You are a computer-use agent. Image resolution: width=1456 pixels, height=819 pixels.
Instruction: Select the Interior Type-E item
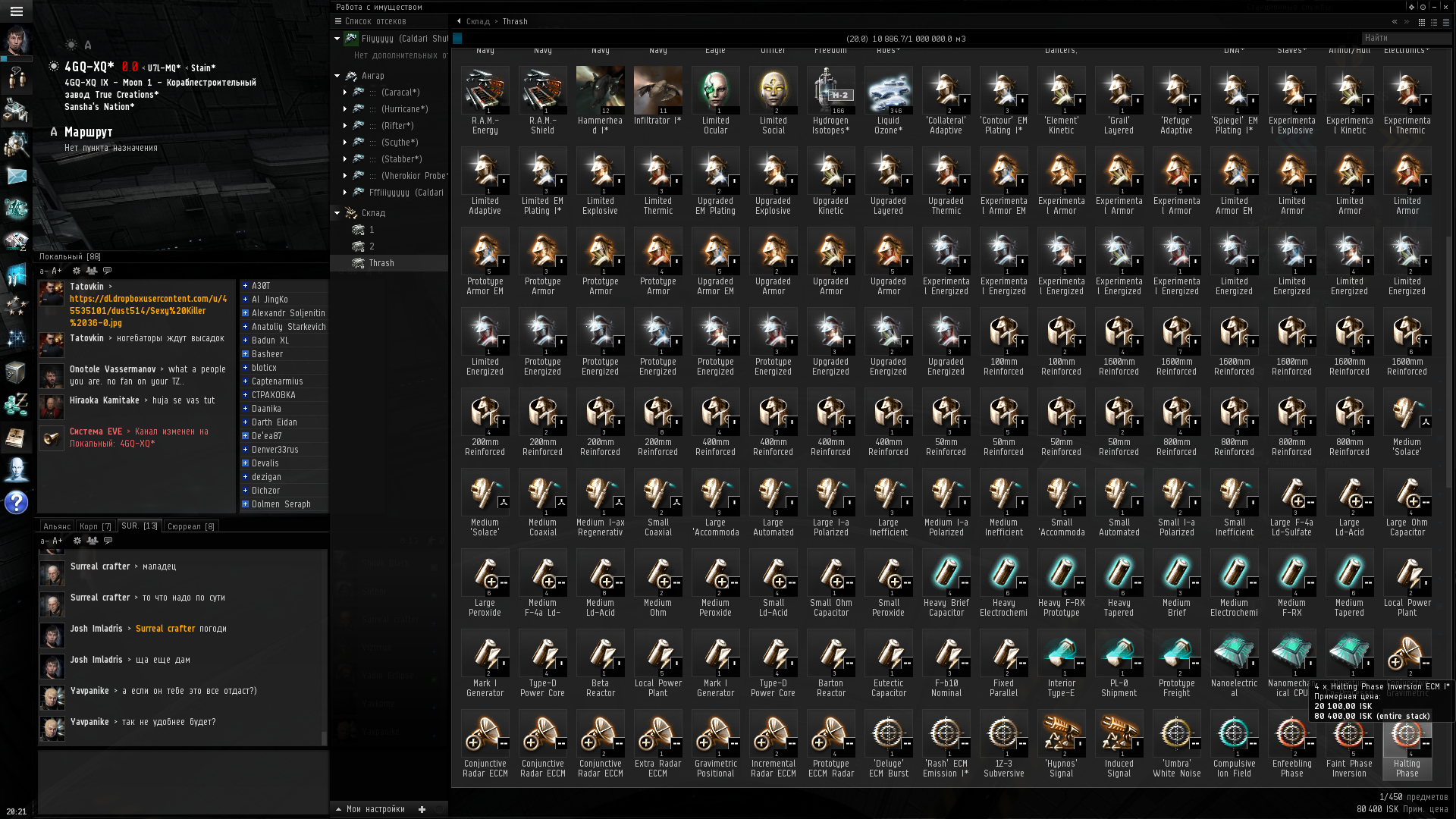(1061, 664)
